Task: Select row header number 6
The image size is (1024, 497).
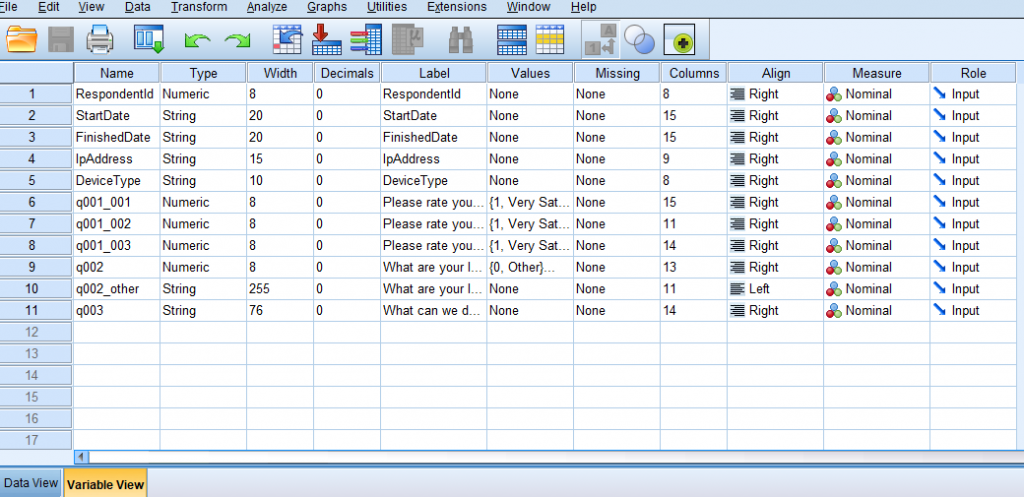Action: click(x=37, y=202)
